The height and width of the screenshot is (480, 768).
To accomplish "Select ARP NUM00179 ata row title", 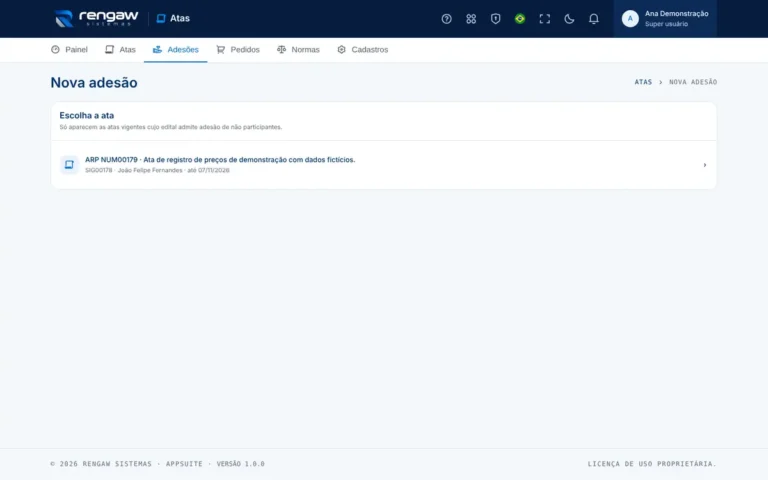I will (x=220, y=160).
